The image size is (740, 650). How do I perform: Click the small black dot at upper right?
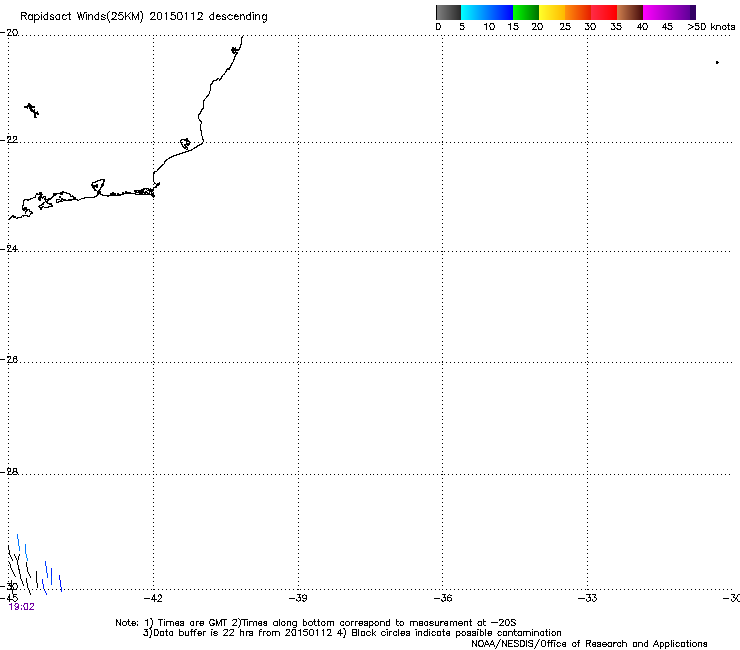(717, 62)
